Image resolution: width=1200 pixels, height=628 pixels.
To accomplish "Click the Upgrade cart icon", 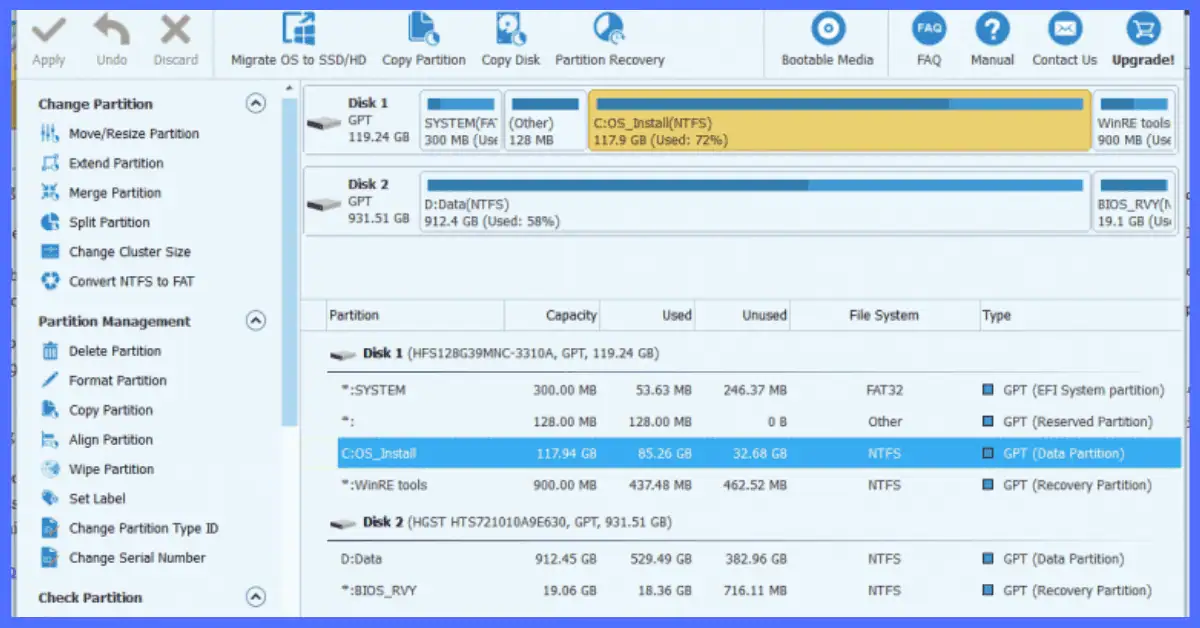I will tap(1143, 30).
